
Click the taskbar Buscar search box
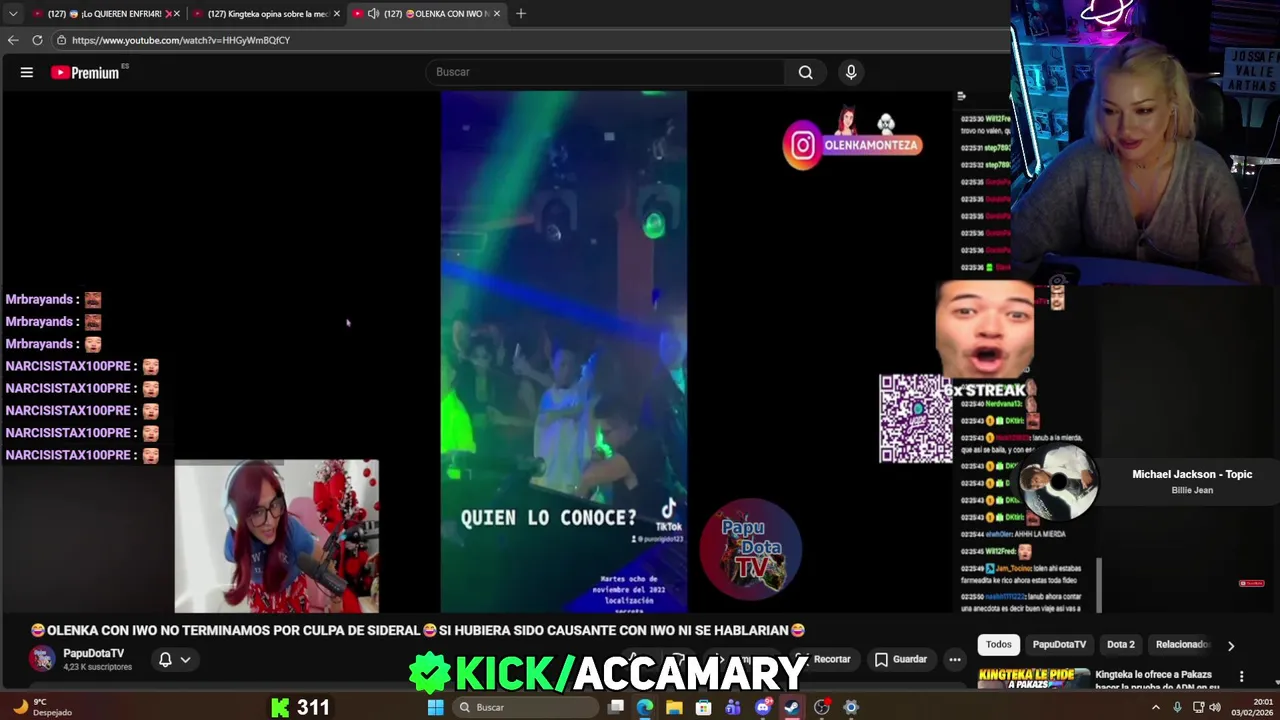click(527, 707)
